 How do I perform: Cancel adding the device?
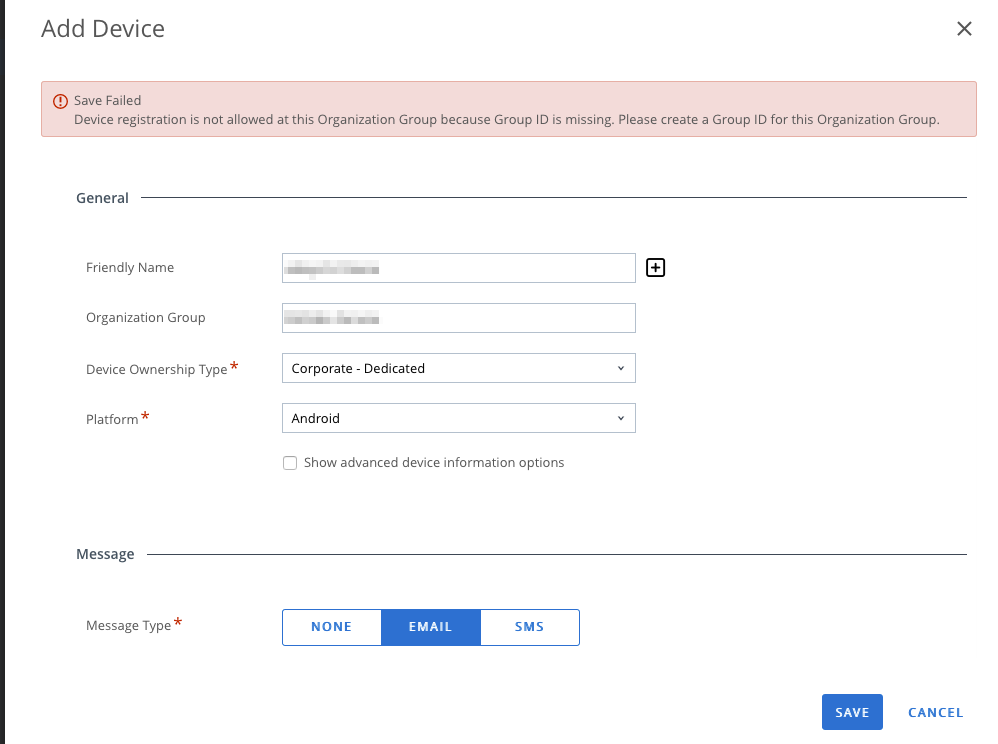click(936, 712)
